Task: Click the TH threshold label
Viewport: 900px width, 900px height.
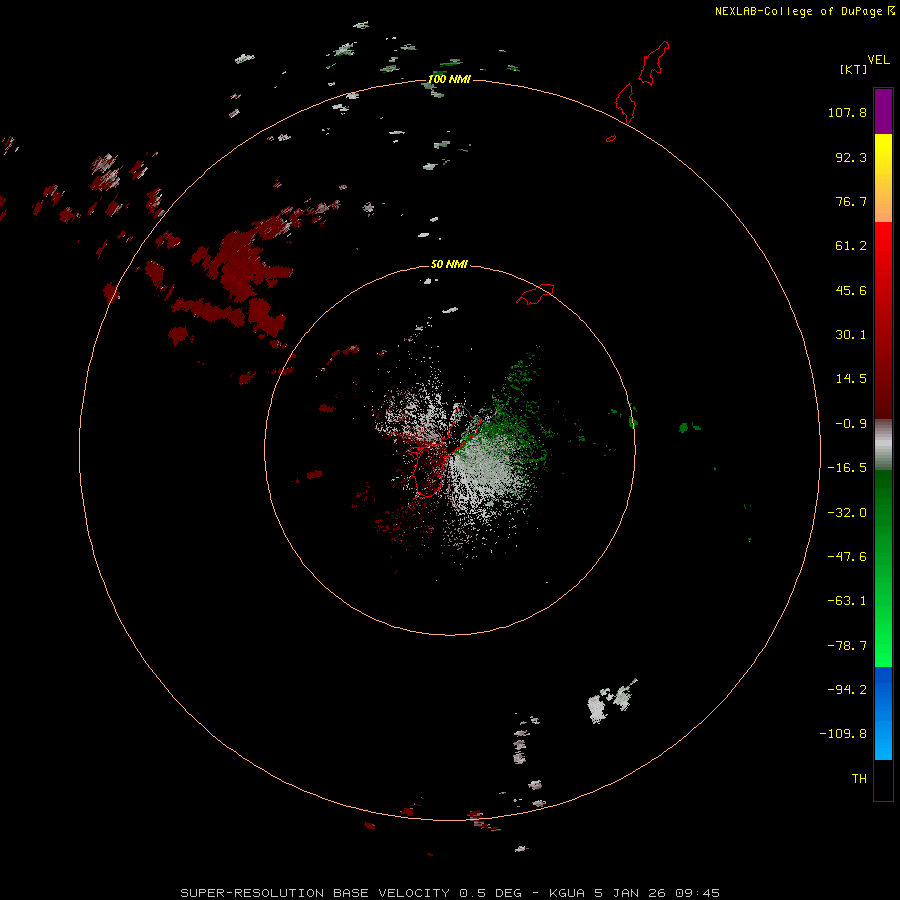Action: [x=859, y=779]
